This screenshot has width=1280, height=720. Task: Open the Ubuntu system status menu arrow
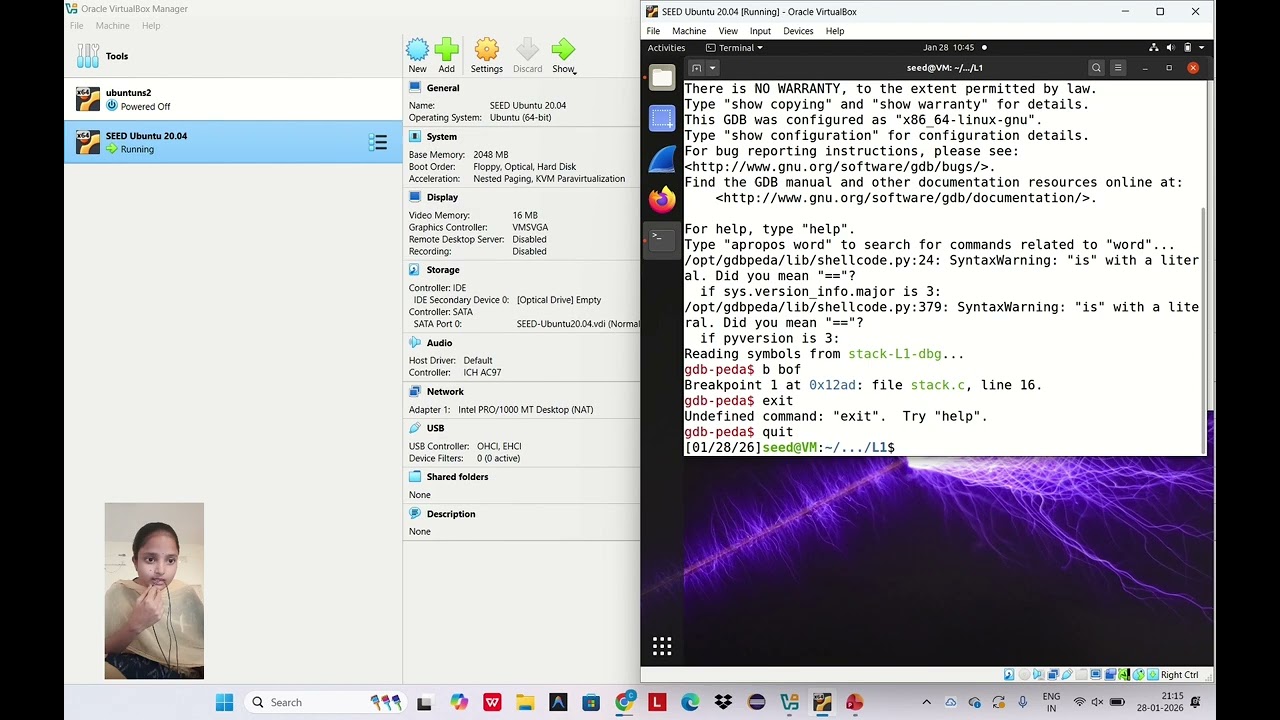tap(1201, 47)
